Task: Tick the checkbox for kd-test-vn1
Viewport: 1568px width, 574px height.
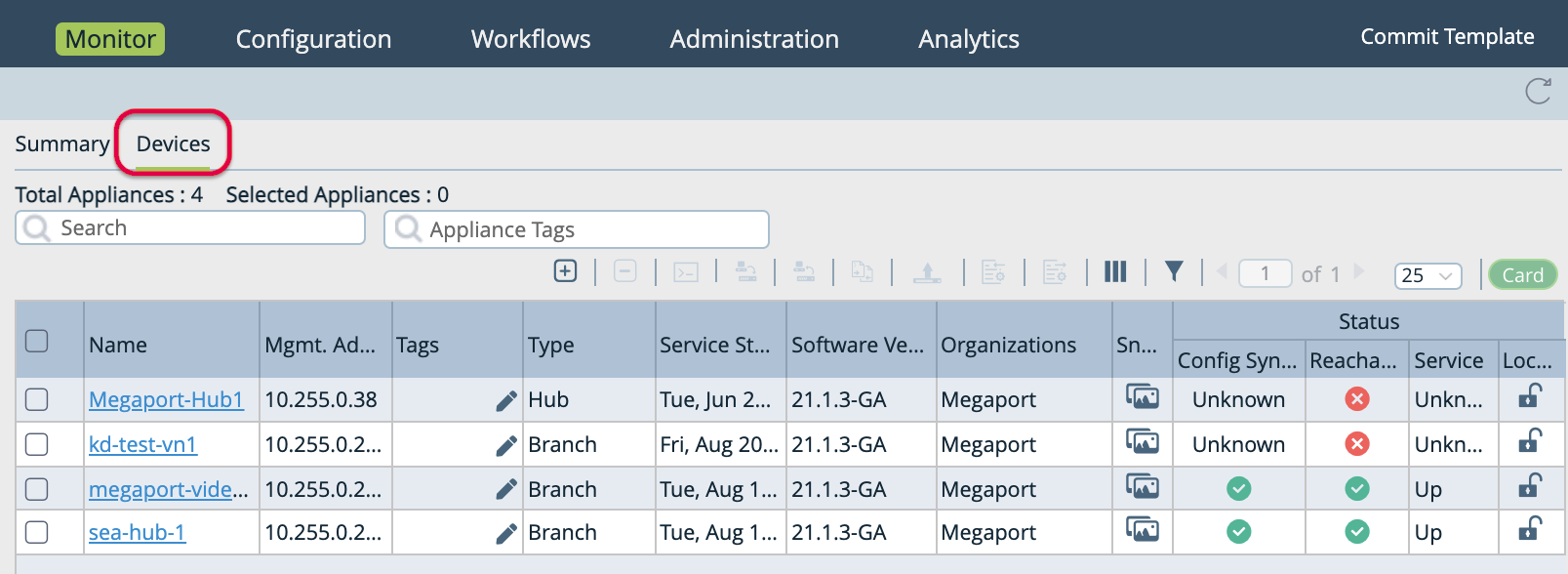Action: [x=37, y=444]
